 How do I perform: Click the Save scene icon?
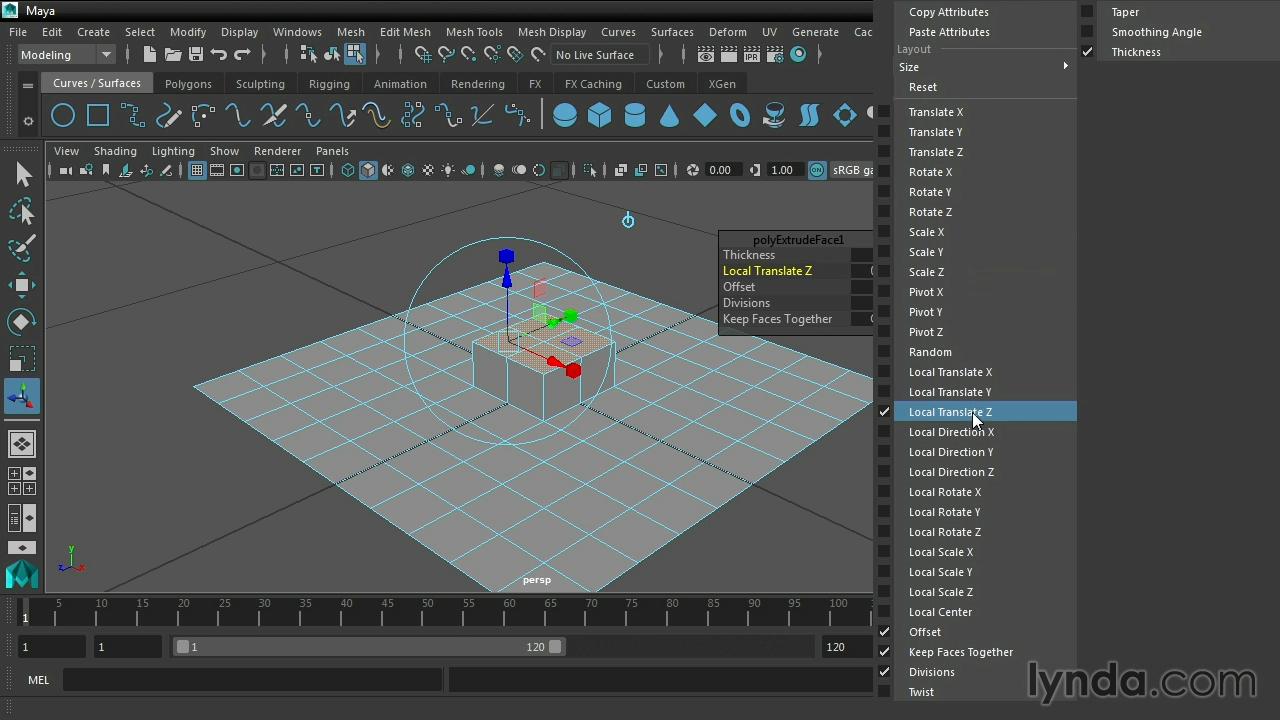(x=196, y=55)
